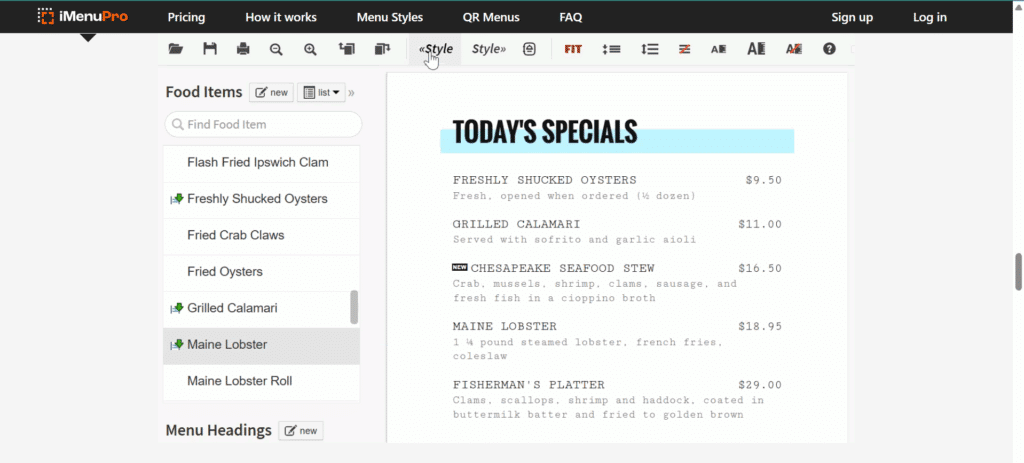Open QR Menus page
Viewport: 1024px width, 463px height.
tap(491, 18)
